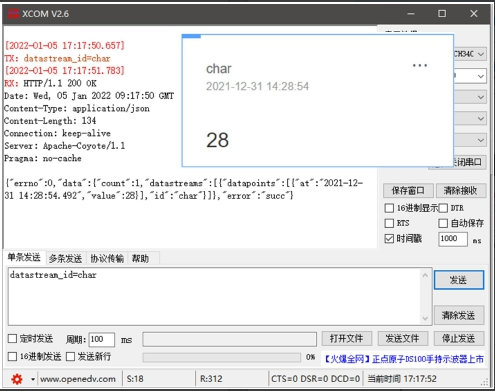The image size is (495, 391).
Task: Click the Server: Apache-Coyote/1.1 line
Action: pyautogui.click(x=65, y=146)
